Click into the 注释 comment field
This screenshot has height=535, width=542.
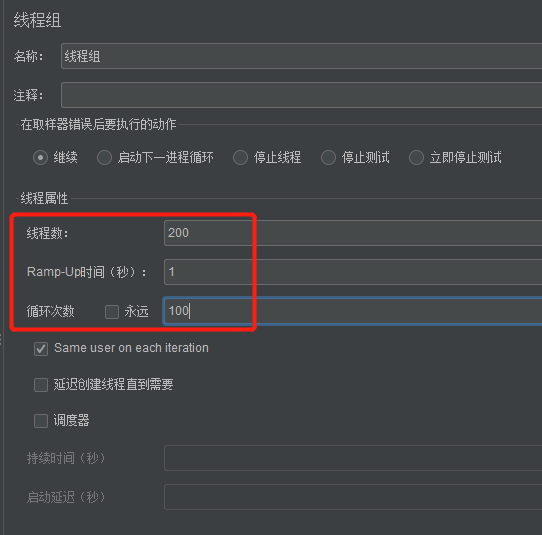pos(301,95)
